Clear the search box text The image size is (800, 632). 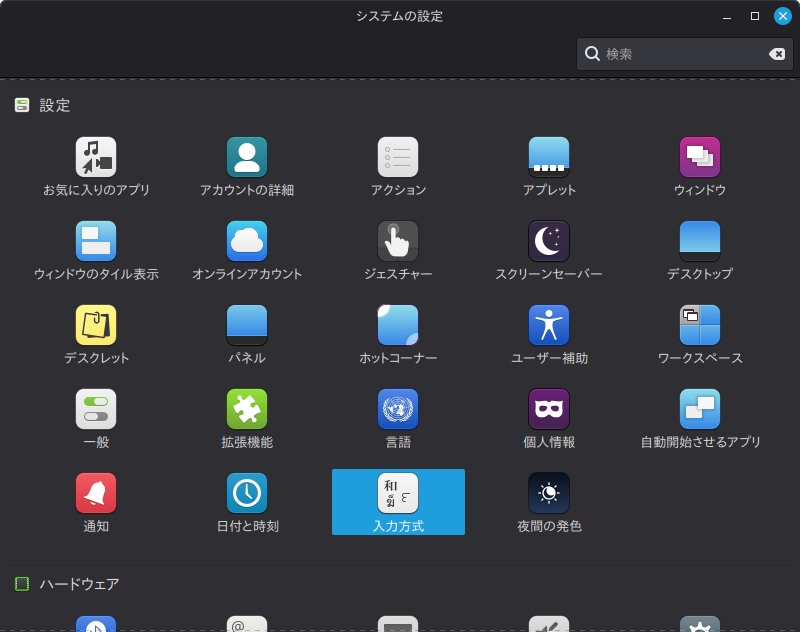(x=777, y=54)
